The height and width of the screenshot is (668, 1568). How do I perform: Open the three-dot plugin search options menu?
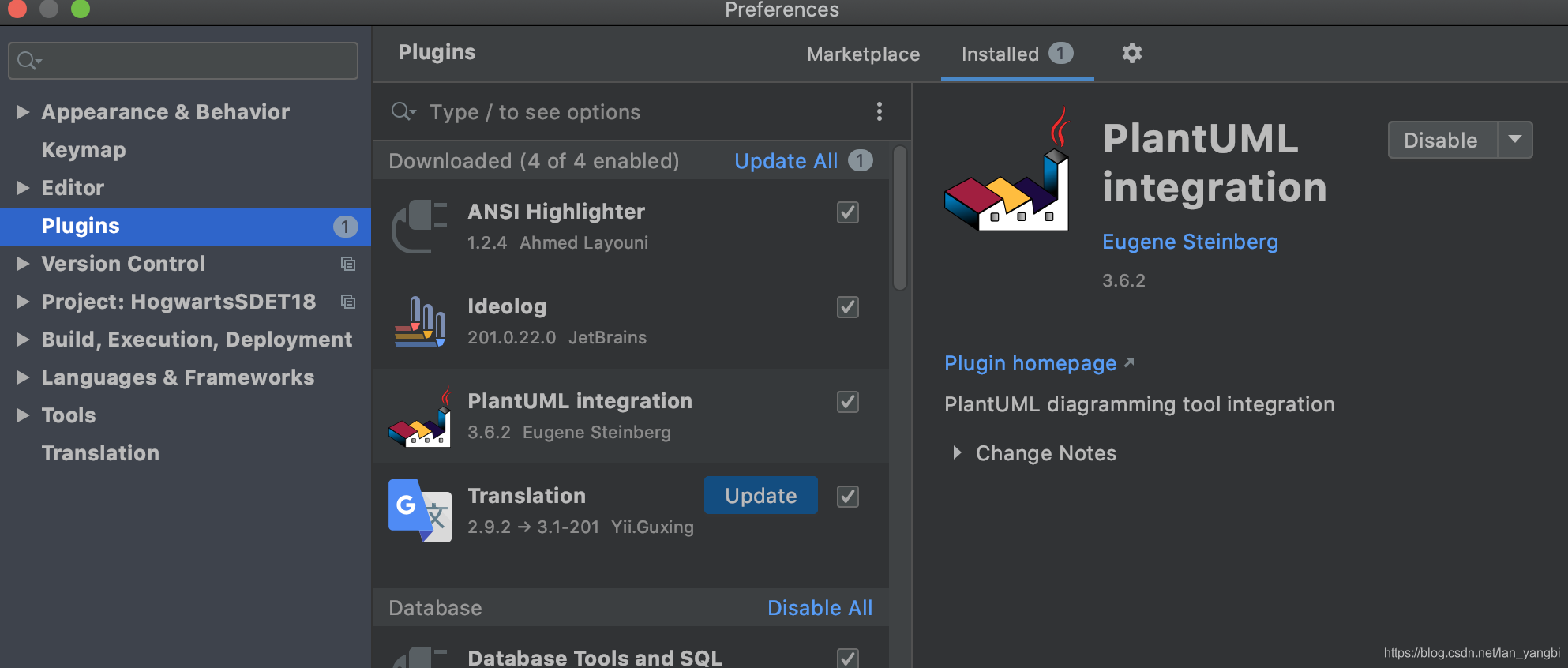click(879, 111)
